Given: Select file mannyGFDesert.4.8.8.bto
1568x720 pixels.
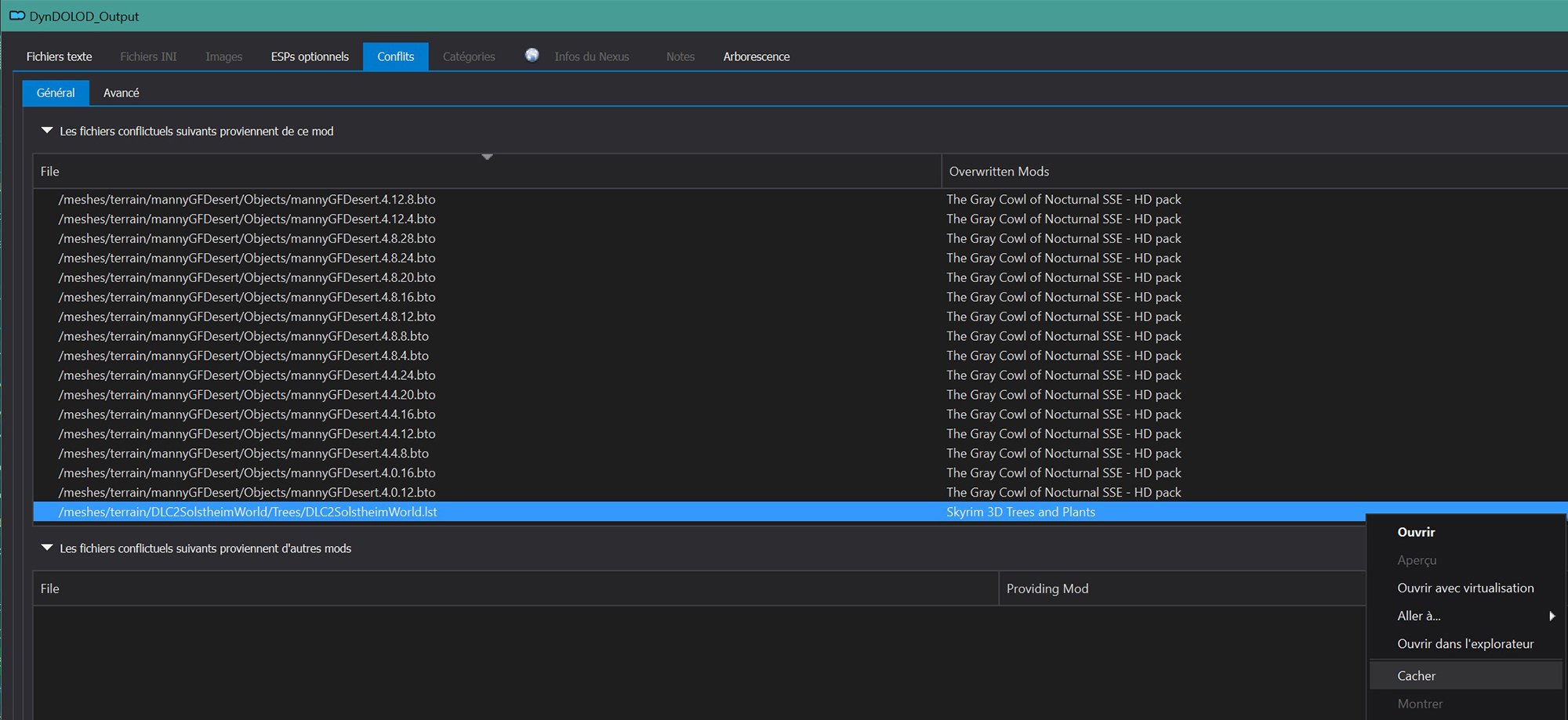Looking at the screenshot, I should 244,336.
